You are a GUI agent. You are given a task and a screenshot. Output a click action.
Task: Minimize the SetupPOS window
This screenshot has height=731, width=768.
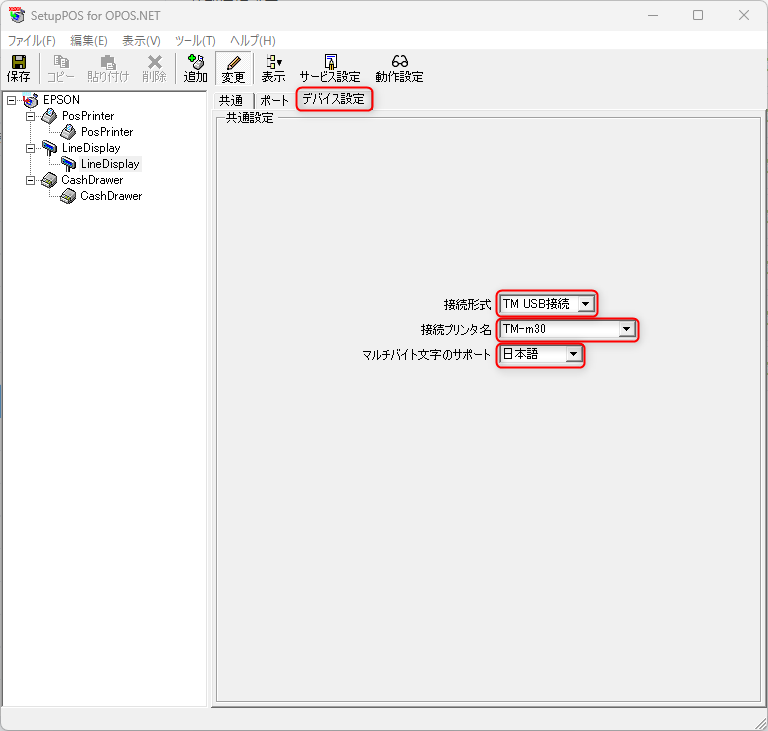tap(653, 16)
